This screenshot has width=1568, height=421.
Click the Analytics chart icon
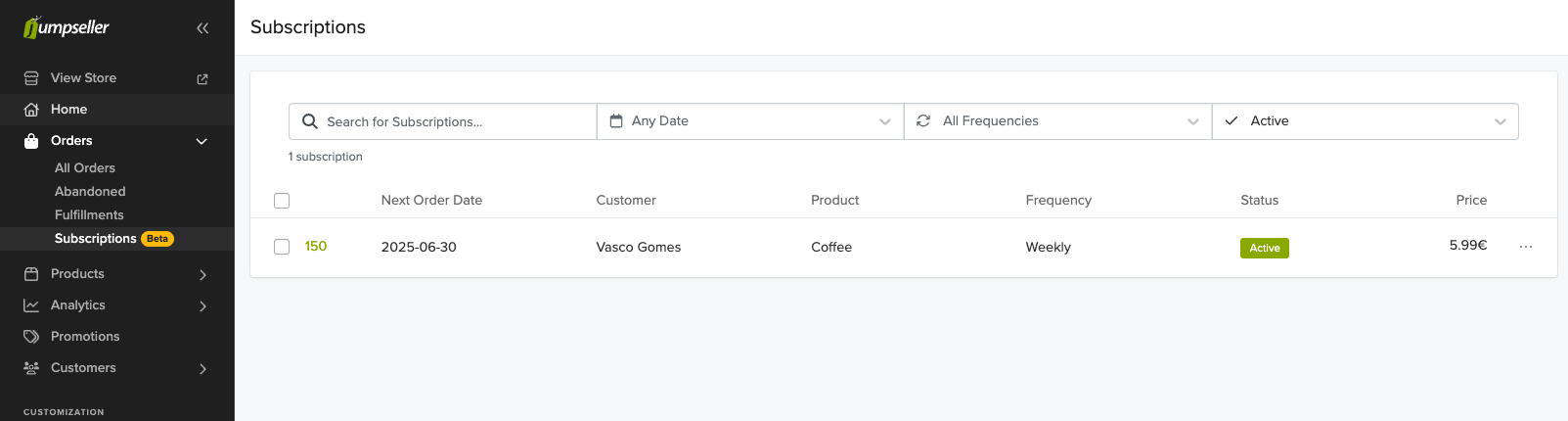[x=31, y=305]
